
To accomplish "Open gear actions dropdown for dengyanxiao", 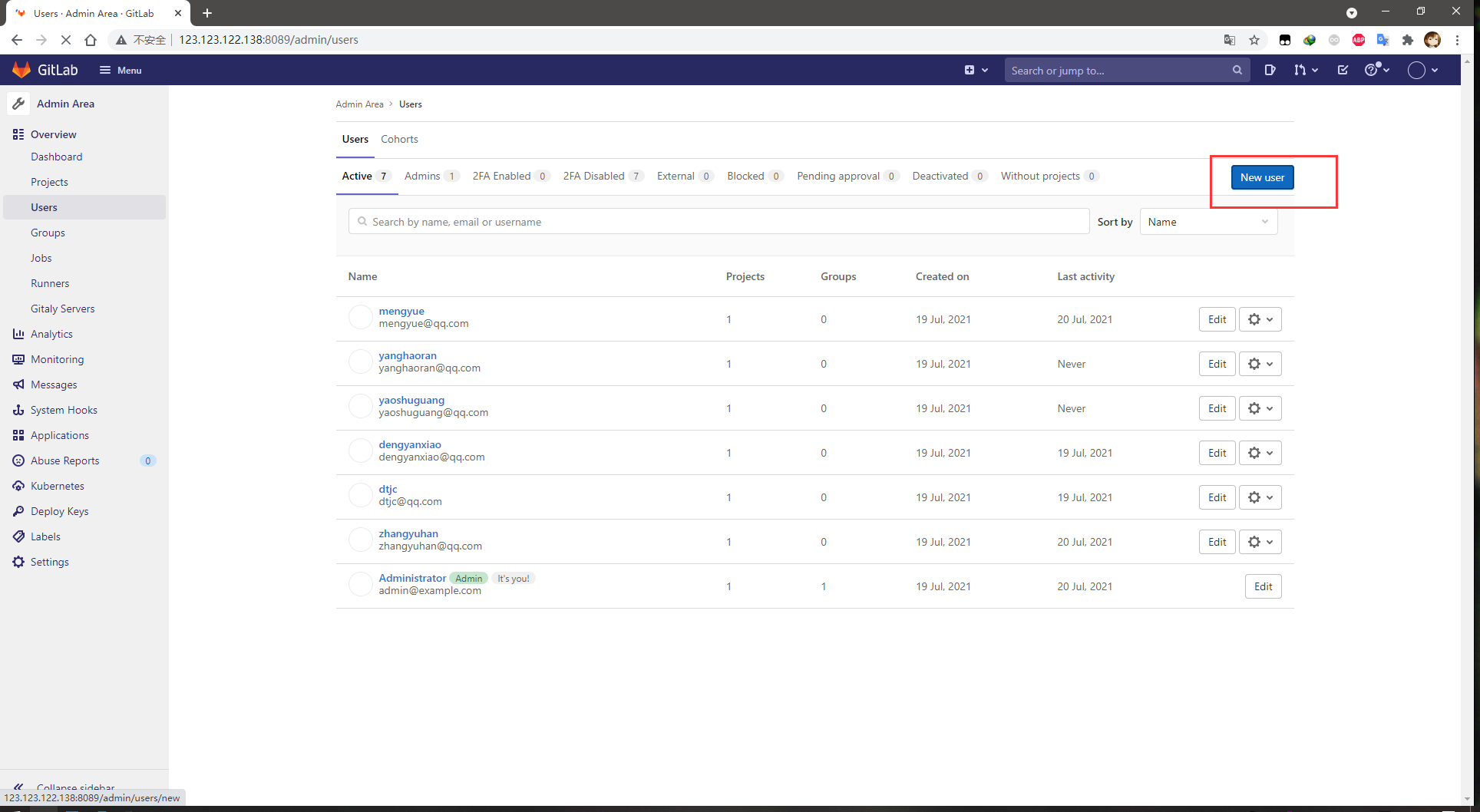I will [x=1260, y=453].
